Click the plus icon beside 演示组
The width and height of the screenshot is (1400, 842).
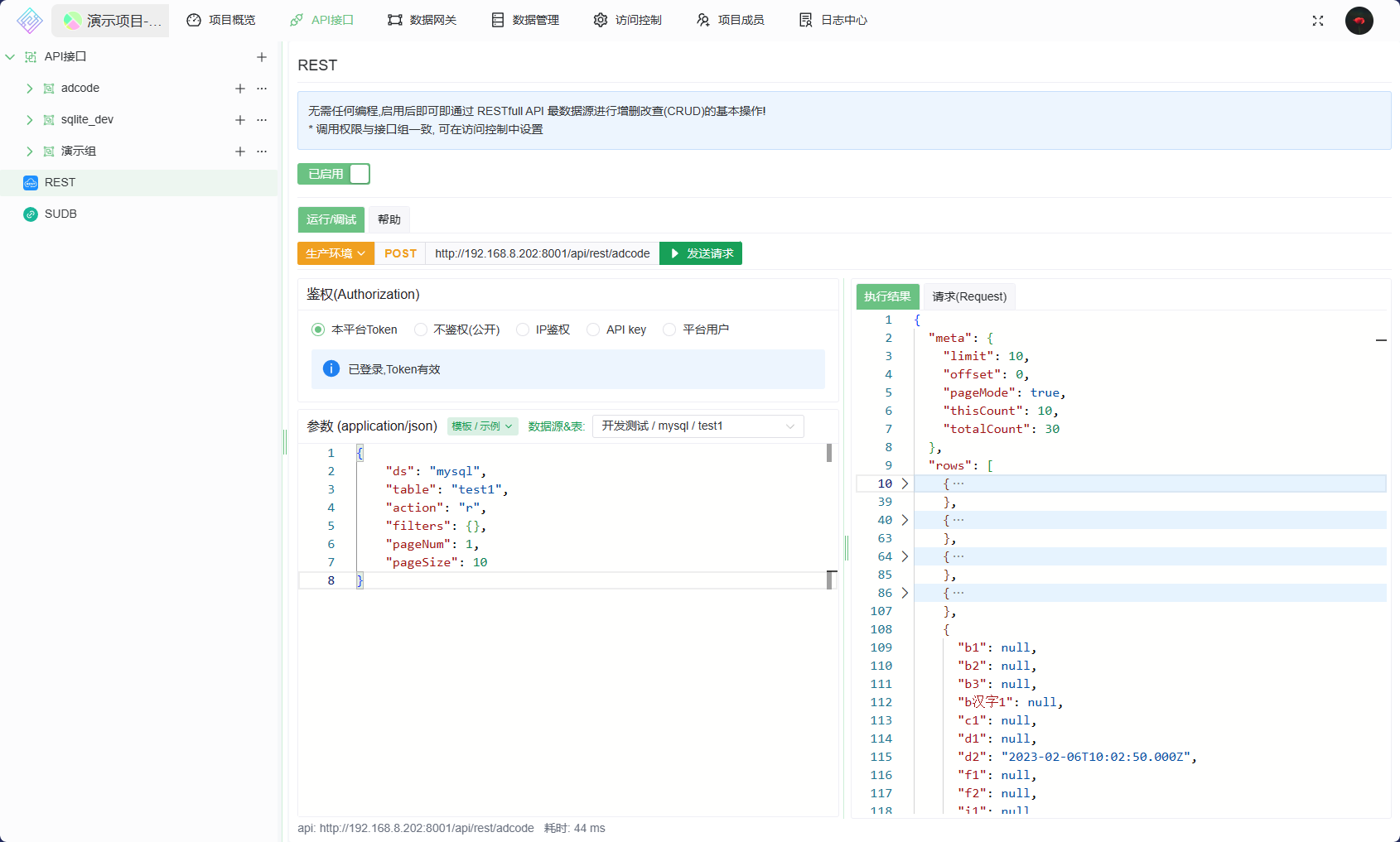tap(240, 152)
